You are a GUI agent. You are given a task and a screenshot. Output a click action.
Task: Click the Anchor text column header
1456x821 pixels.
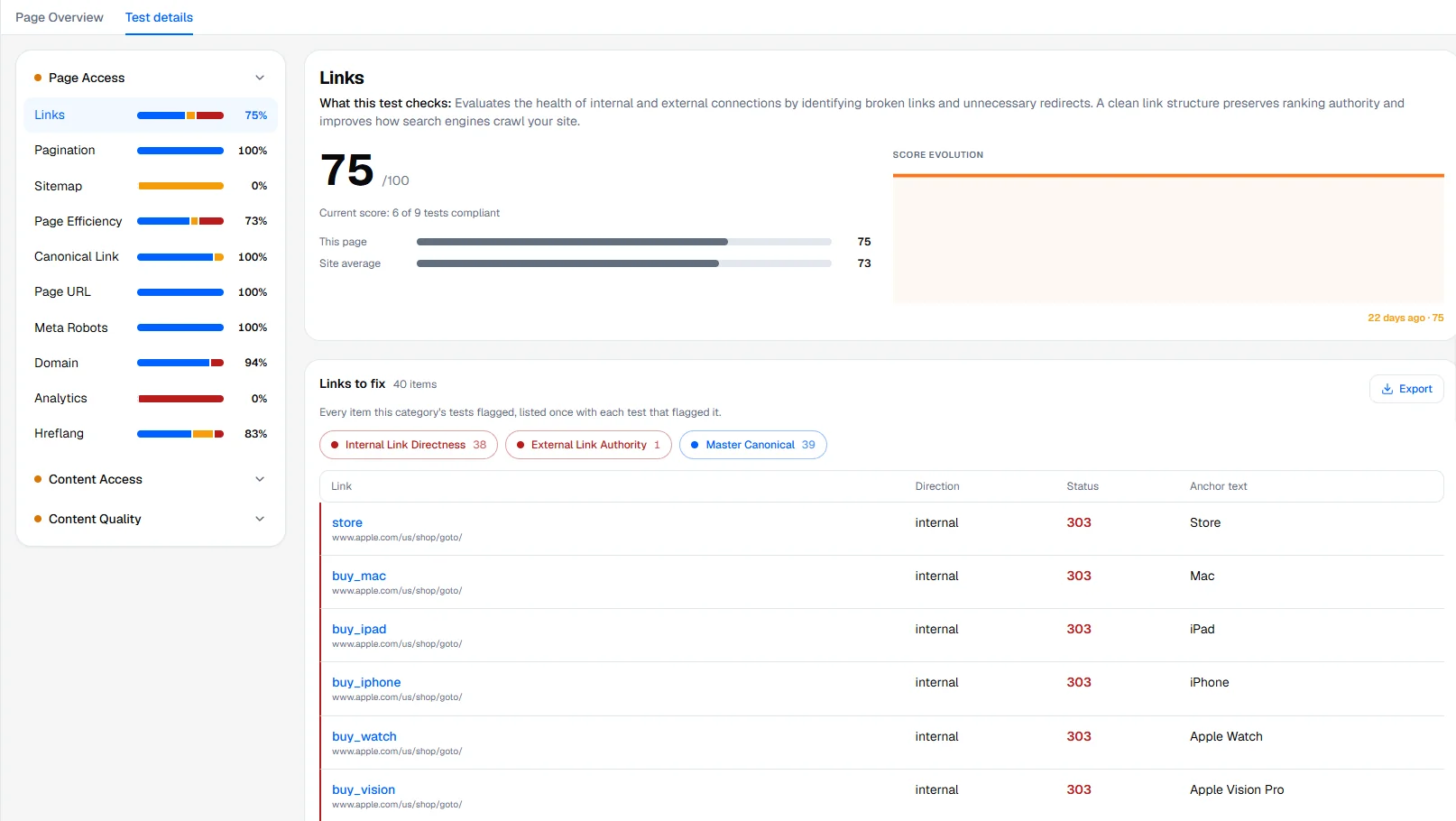click(x=1218, y=486)
